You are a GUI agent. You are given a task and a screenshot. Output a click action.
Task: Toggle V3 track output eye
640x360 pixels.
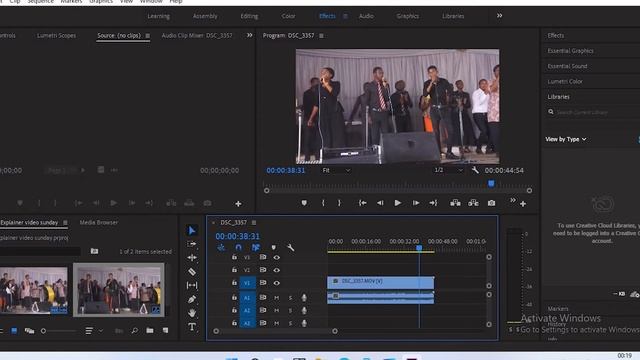pos(277,258)
